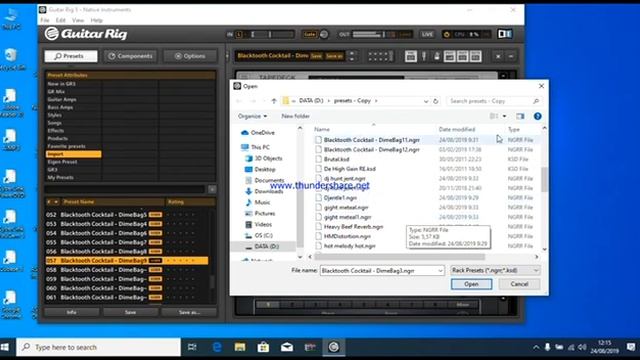Select This PC in navigation pane
The height and width of the screenshot is (360, 640).
[x=260, y=147]
